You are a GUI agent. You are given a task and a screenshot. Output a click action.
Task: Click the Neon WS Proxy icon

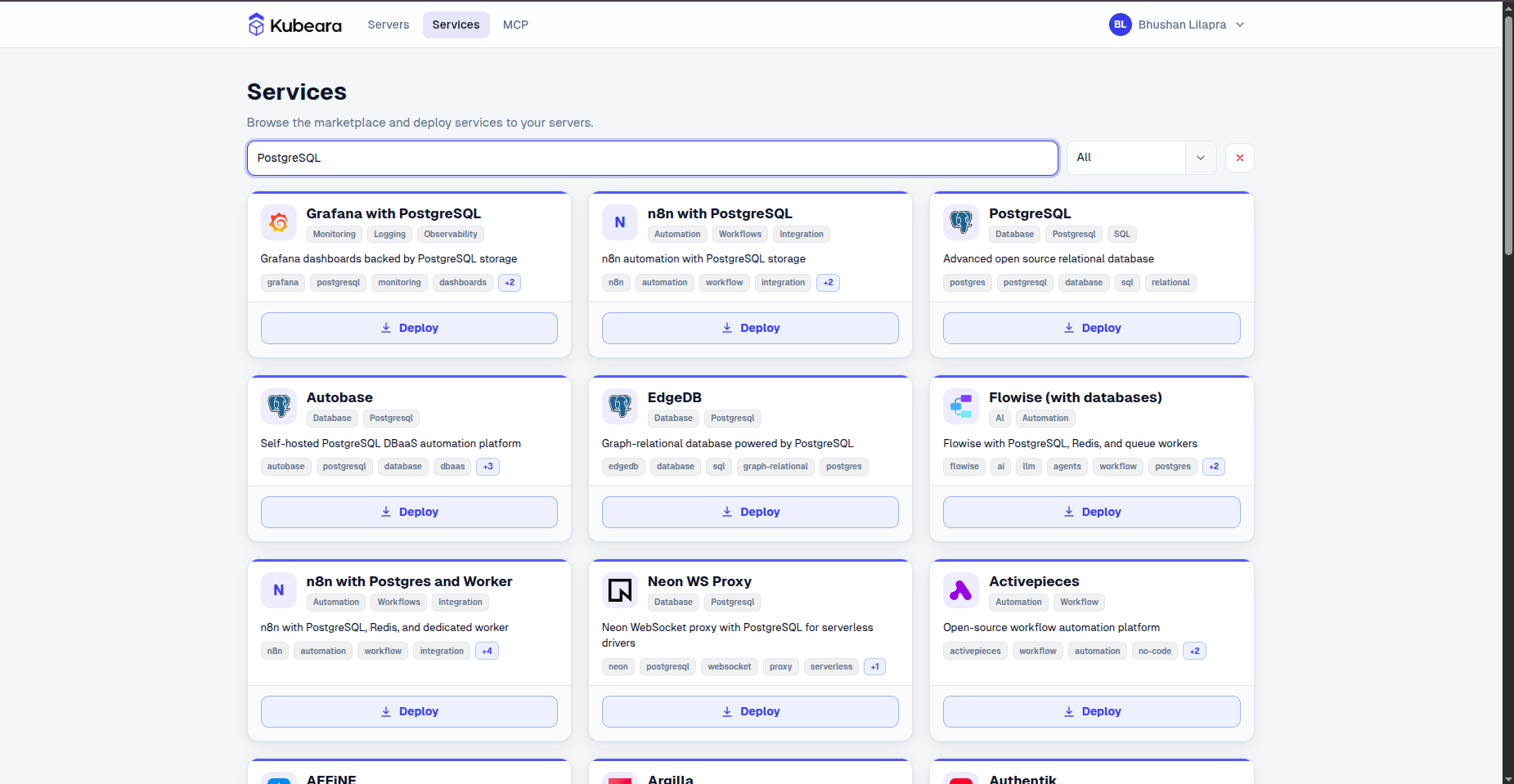[620, 590]
